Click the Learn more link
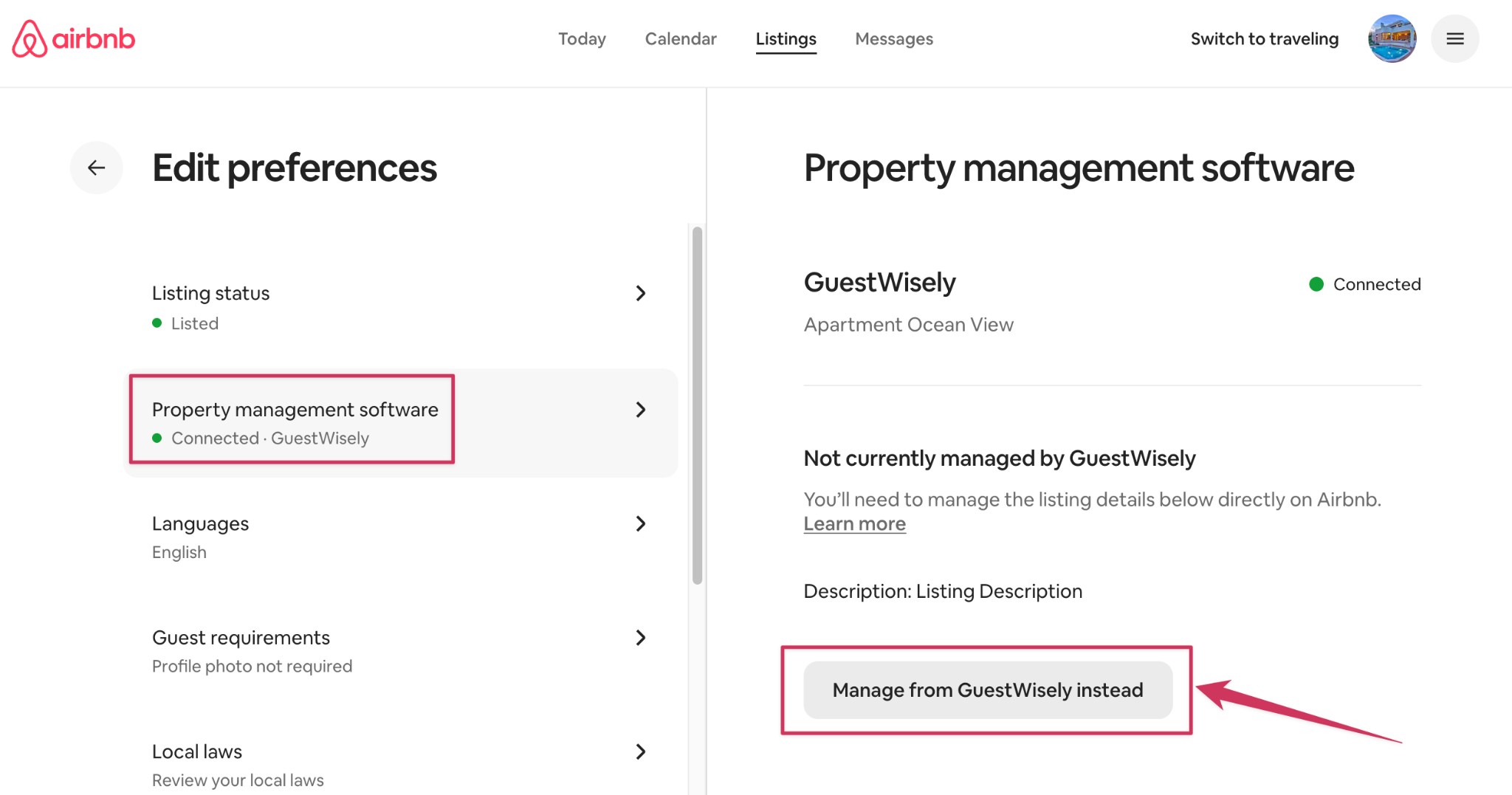This screenshot has height=795, width=1512. coord(854,524)
